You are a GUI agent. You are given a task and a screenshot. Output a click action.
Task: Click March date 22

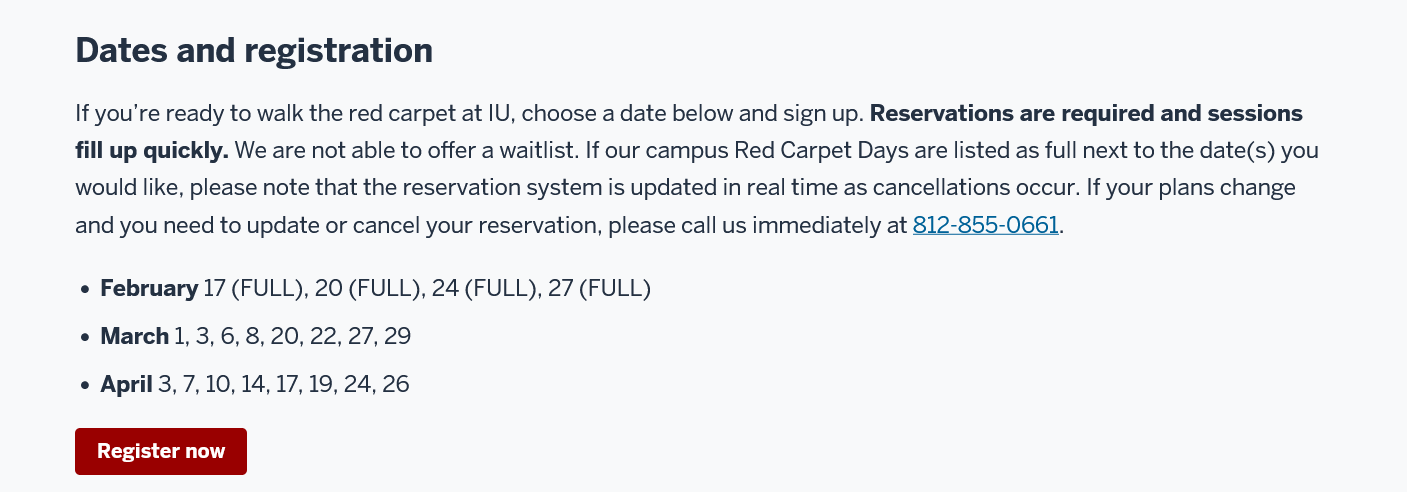[x=324, y=336]
